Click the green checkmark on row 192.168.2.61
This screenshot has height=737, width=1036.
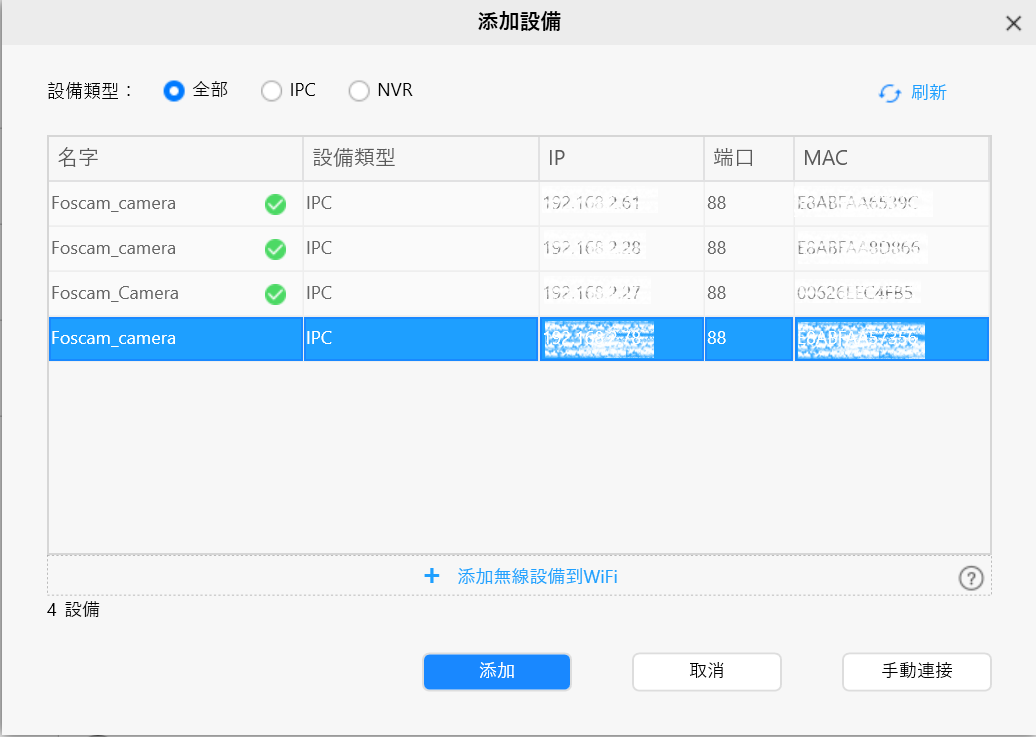276,204
